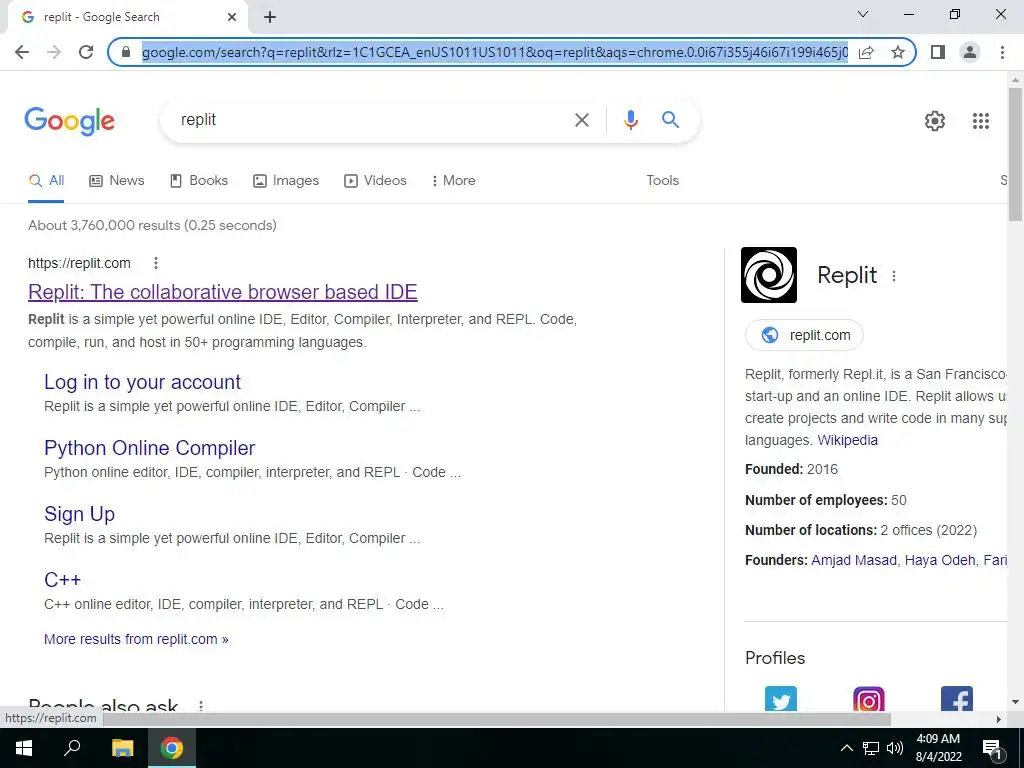Reload the page with the refresh icon
Image resolution: width=1024 pixels, height=768 pixels.
click(86, 52)
